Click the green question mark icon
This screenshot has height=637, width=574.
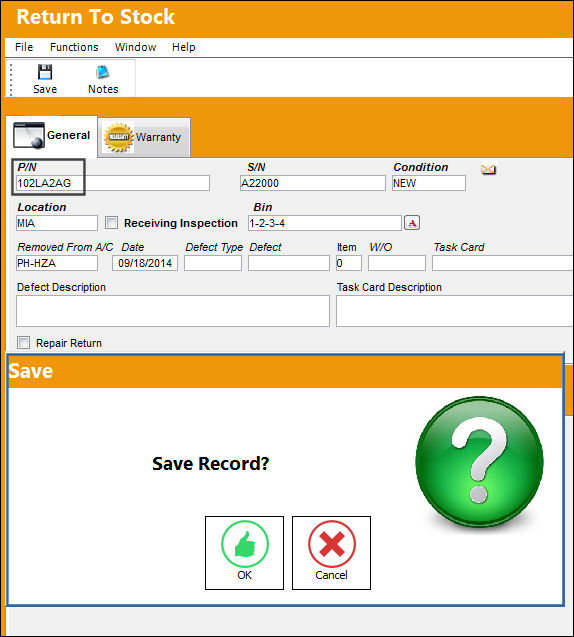(x=479, y=462)
